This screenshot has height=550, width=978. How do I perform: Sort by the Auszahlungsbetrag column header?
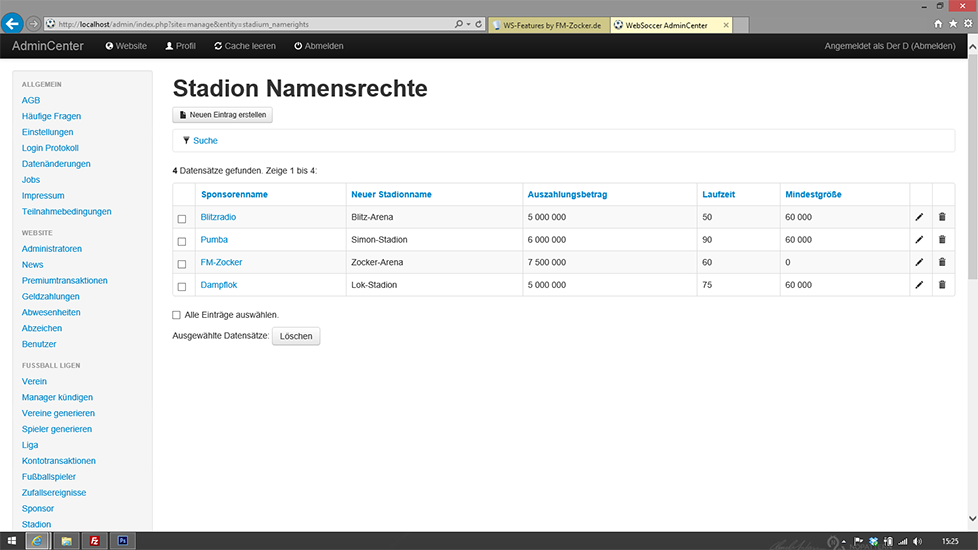567,194
